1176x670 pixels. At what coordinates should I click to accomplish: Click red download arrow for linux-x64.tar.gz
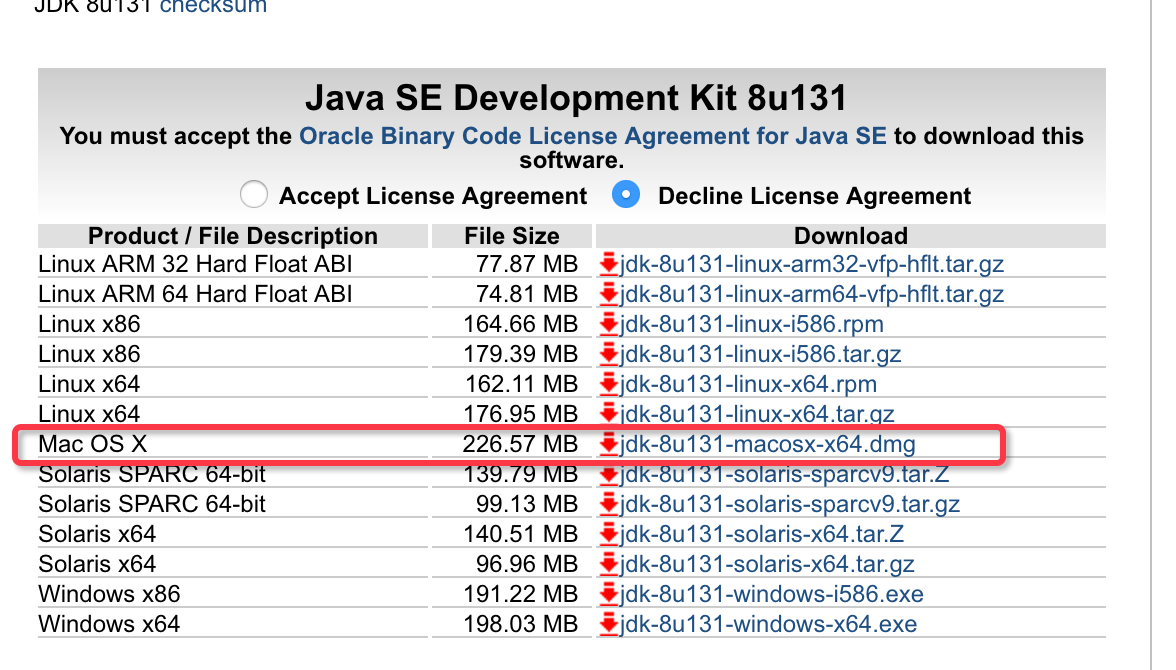[x=608, y=414]
